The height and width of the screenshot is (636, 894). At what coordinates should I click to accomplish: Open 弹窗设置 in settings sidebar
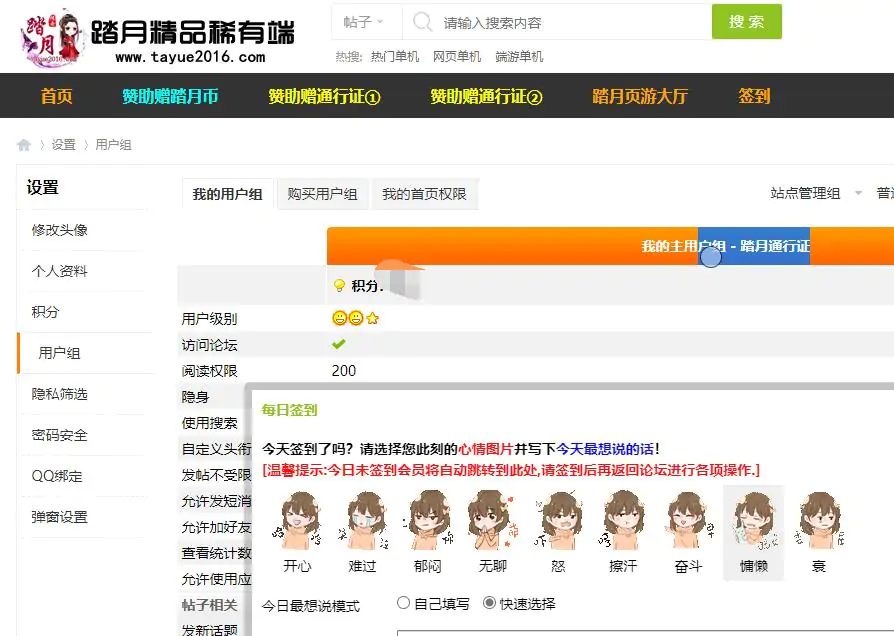59,517
